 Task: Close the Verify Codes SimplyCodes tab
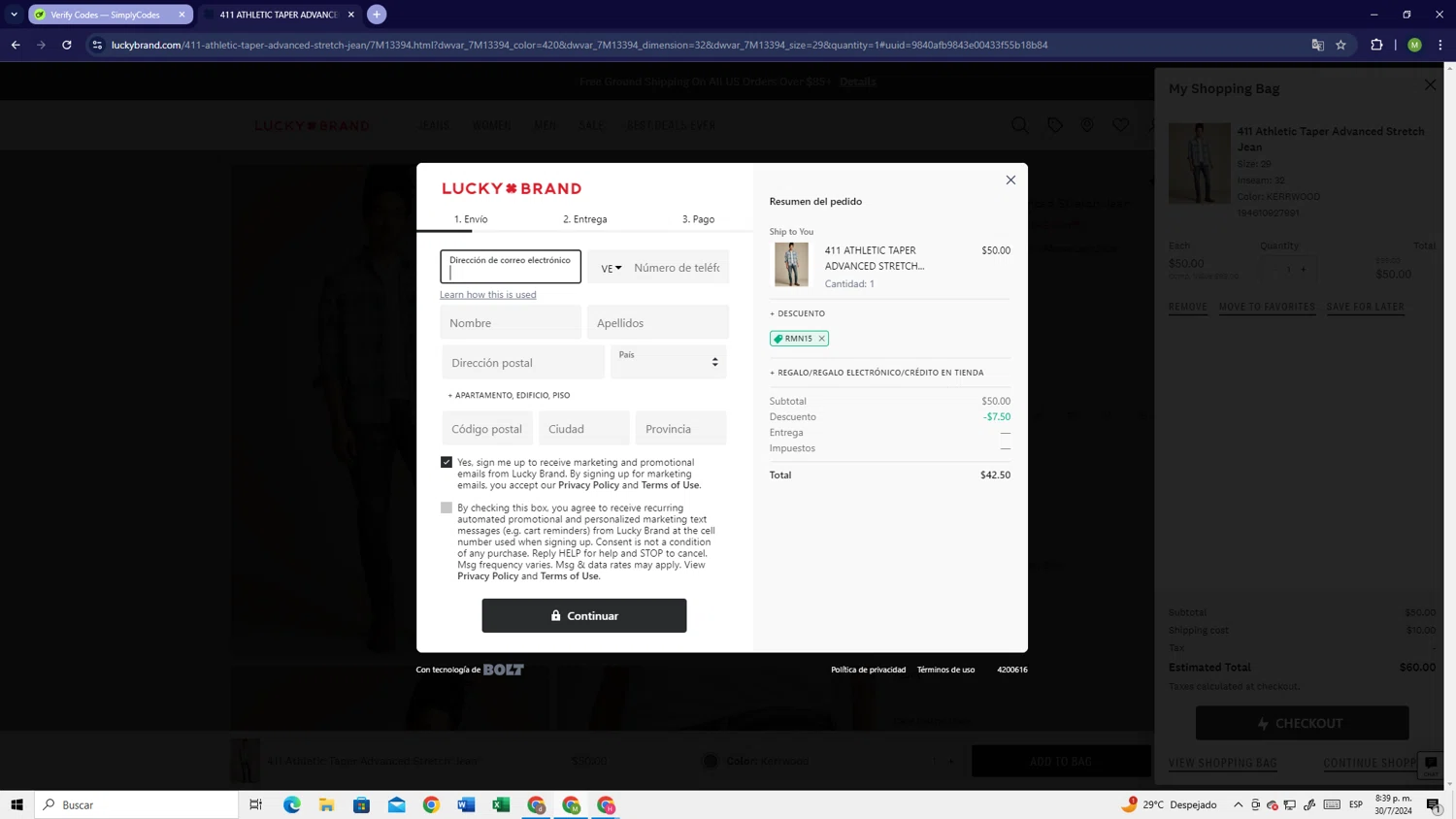click(182, 15)
